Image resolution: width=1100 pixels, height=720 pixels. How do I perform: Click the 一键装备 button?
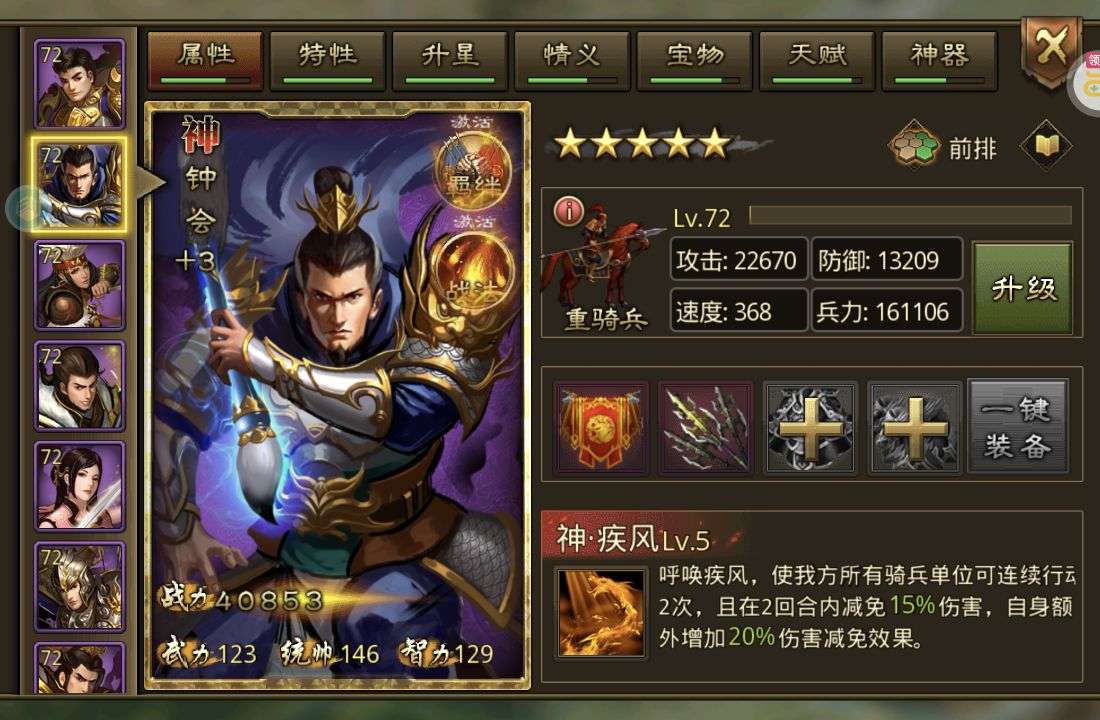click(x=1018, y=426)
